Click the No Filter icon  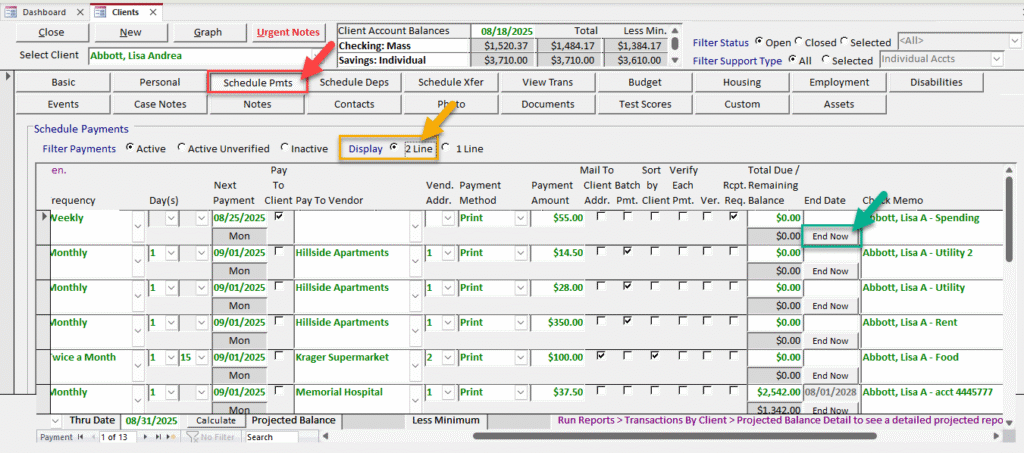click(194, 437)
